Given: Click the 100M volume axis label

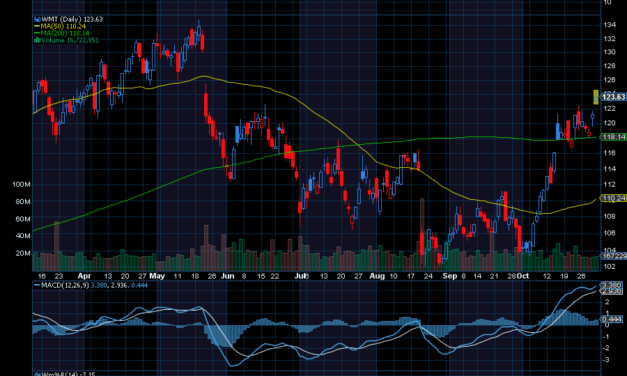Looking at the screenshot, I should (x=21, y=184).
